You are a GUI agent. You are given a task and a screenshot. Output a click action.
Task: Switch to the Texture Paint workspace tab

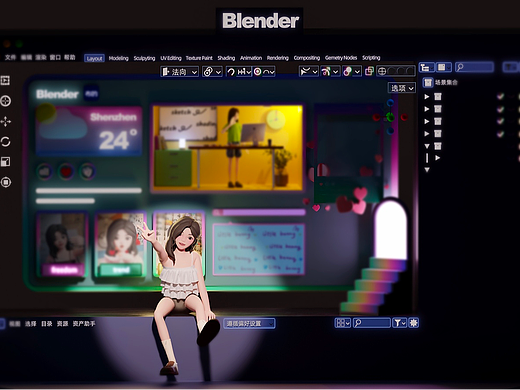click(199, 58)
